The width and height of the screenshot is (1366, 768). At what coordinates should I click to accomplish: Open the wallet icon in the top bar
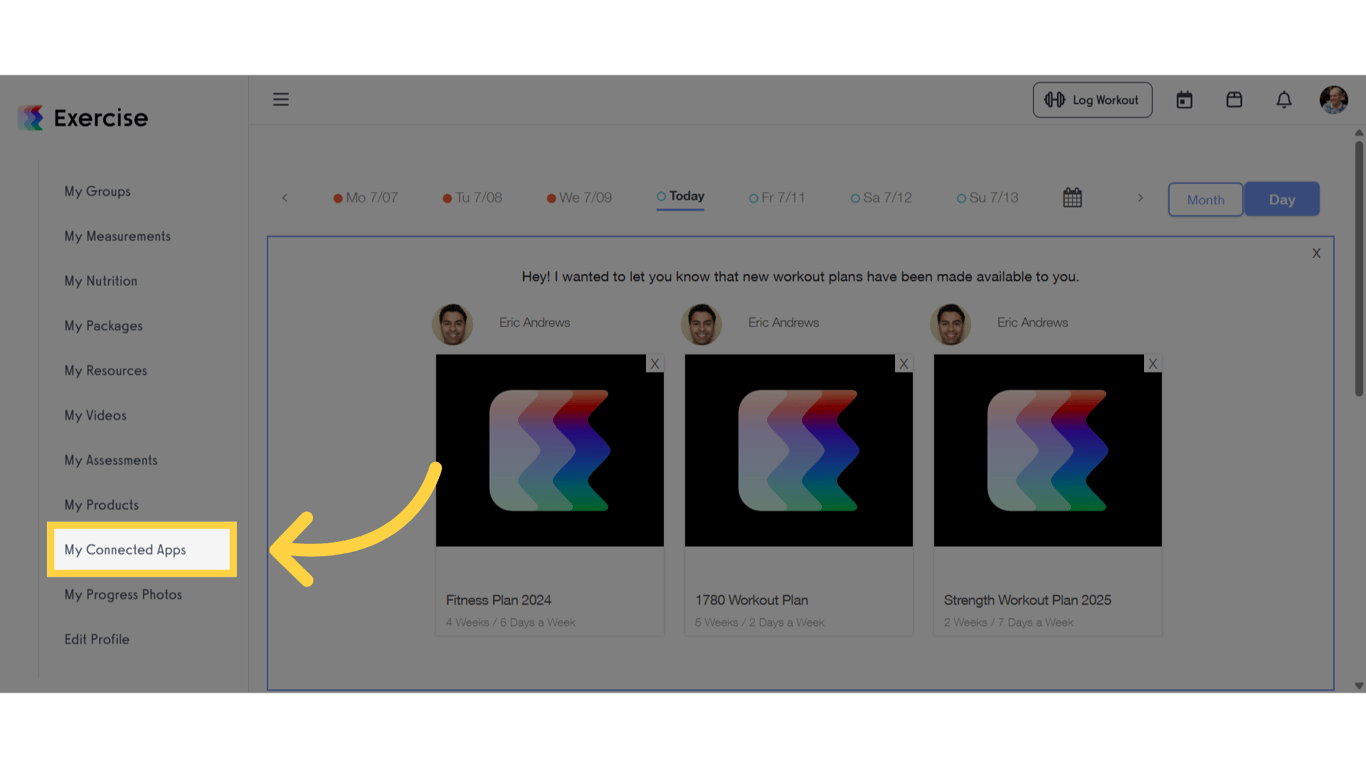(x=1234, y=99)
